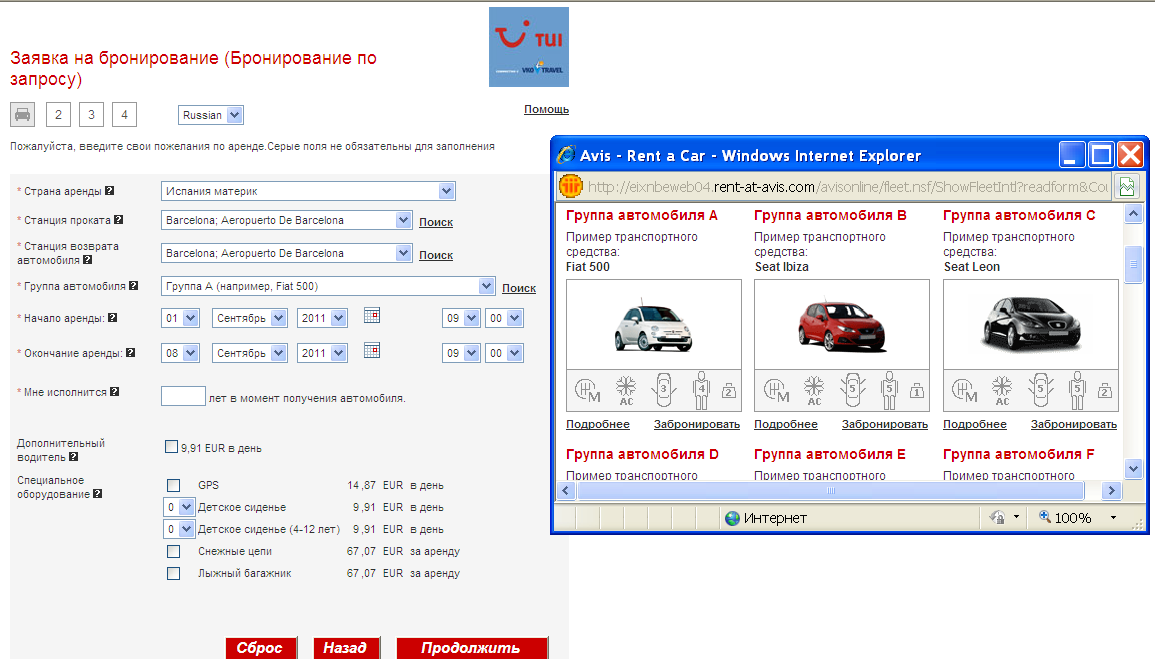Viewport: 1155px width, 659px height.
Task: Tick the Снежные цепи checkbox
Action: (174, 551)
